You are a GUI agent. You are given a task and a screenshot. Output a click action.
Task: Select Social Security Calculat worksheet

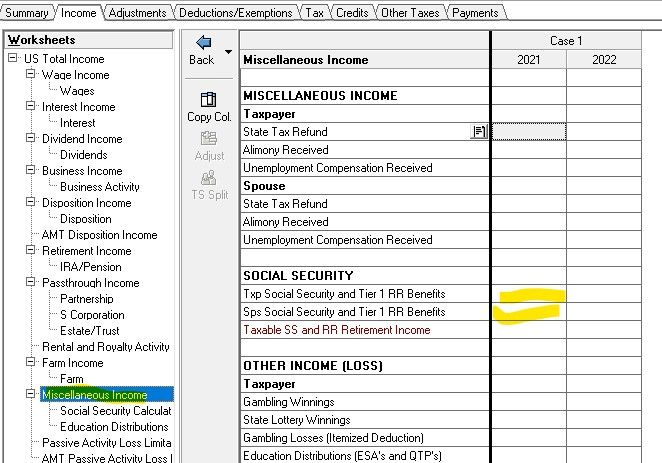click(x=116, y=411)
